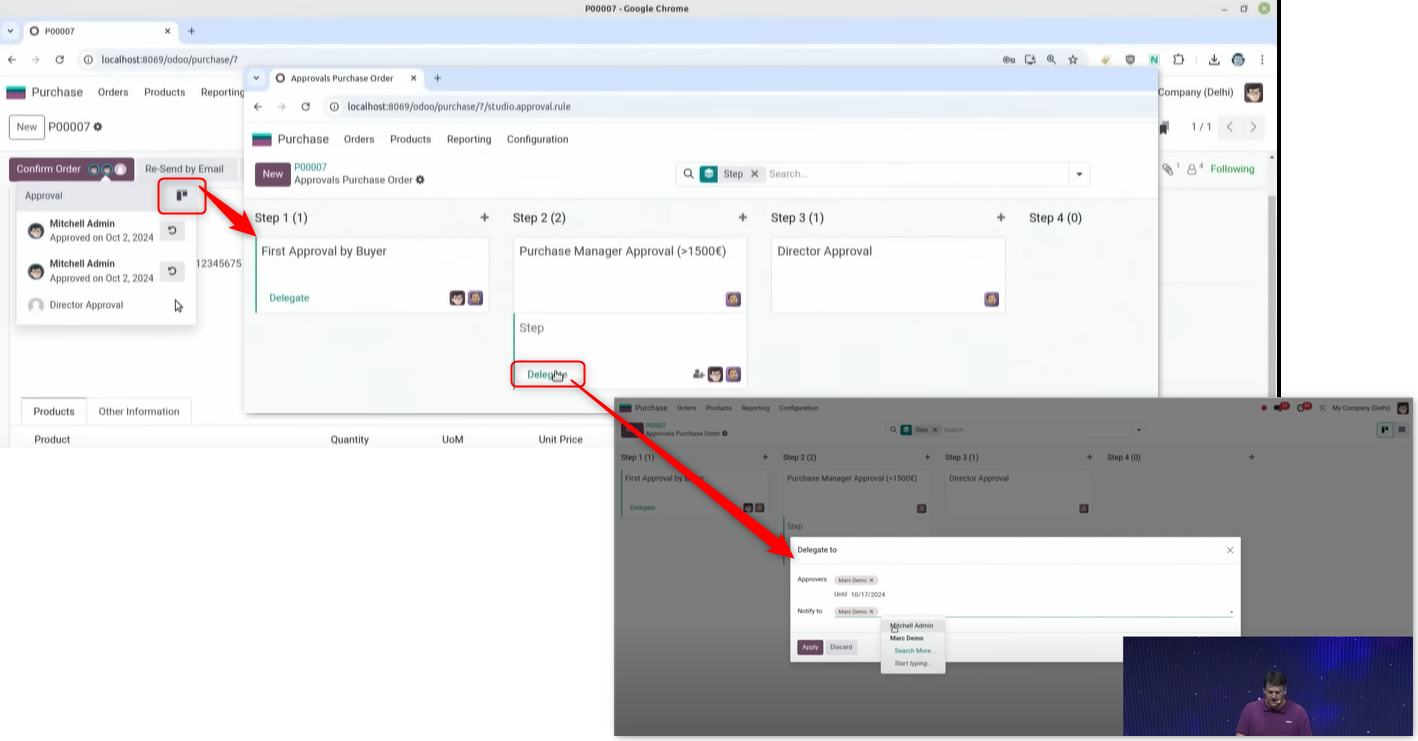Add a rule with plus in Step 1
This screenshot has height=741, width=1418.
(485, 217)
